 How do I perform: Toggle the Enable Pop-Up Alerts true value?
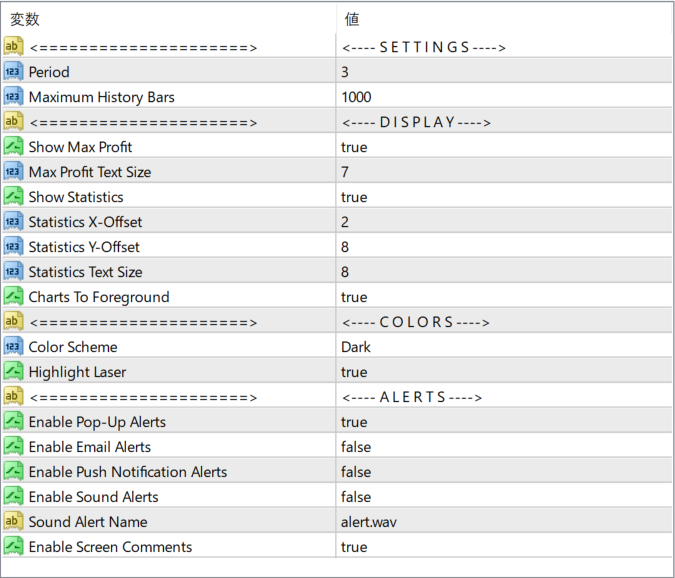(354, 422)
